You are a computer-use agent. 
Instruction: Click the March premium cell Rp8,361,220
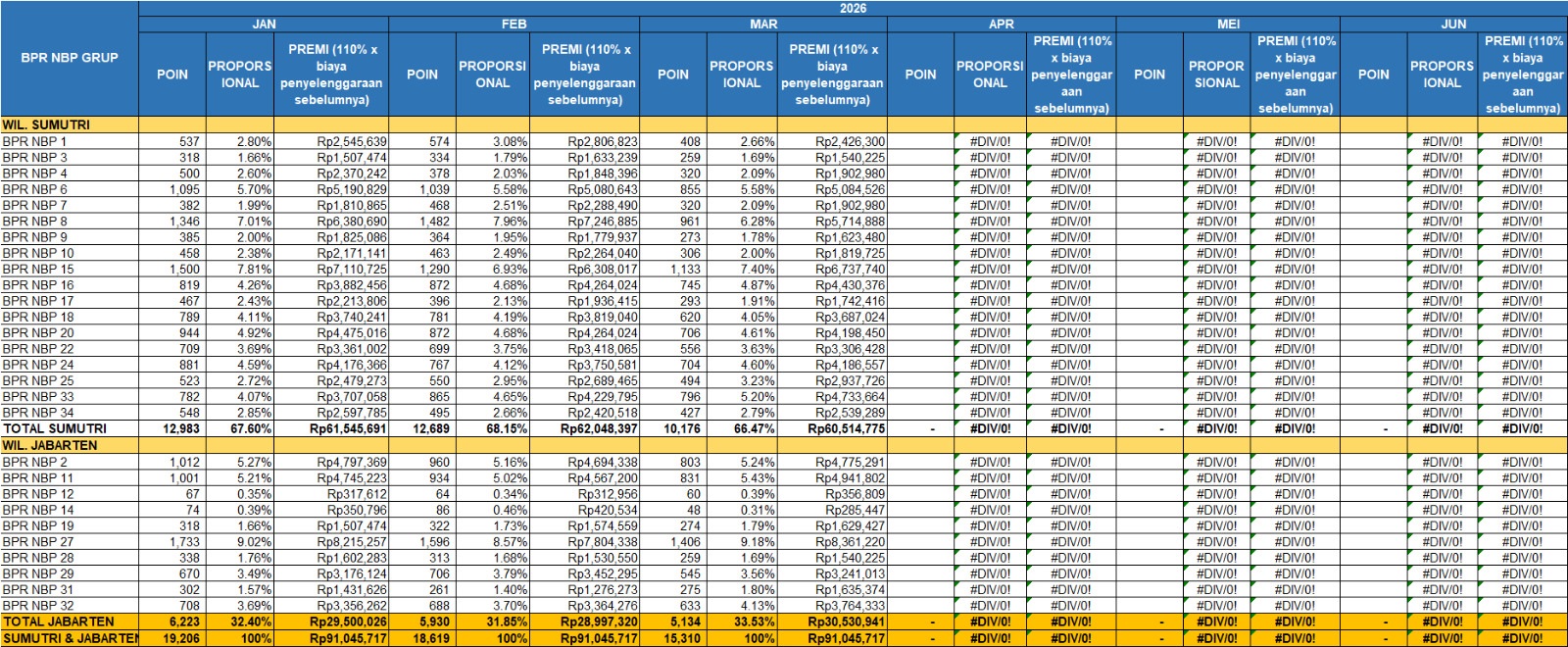coord(849,541)
